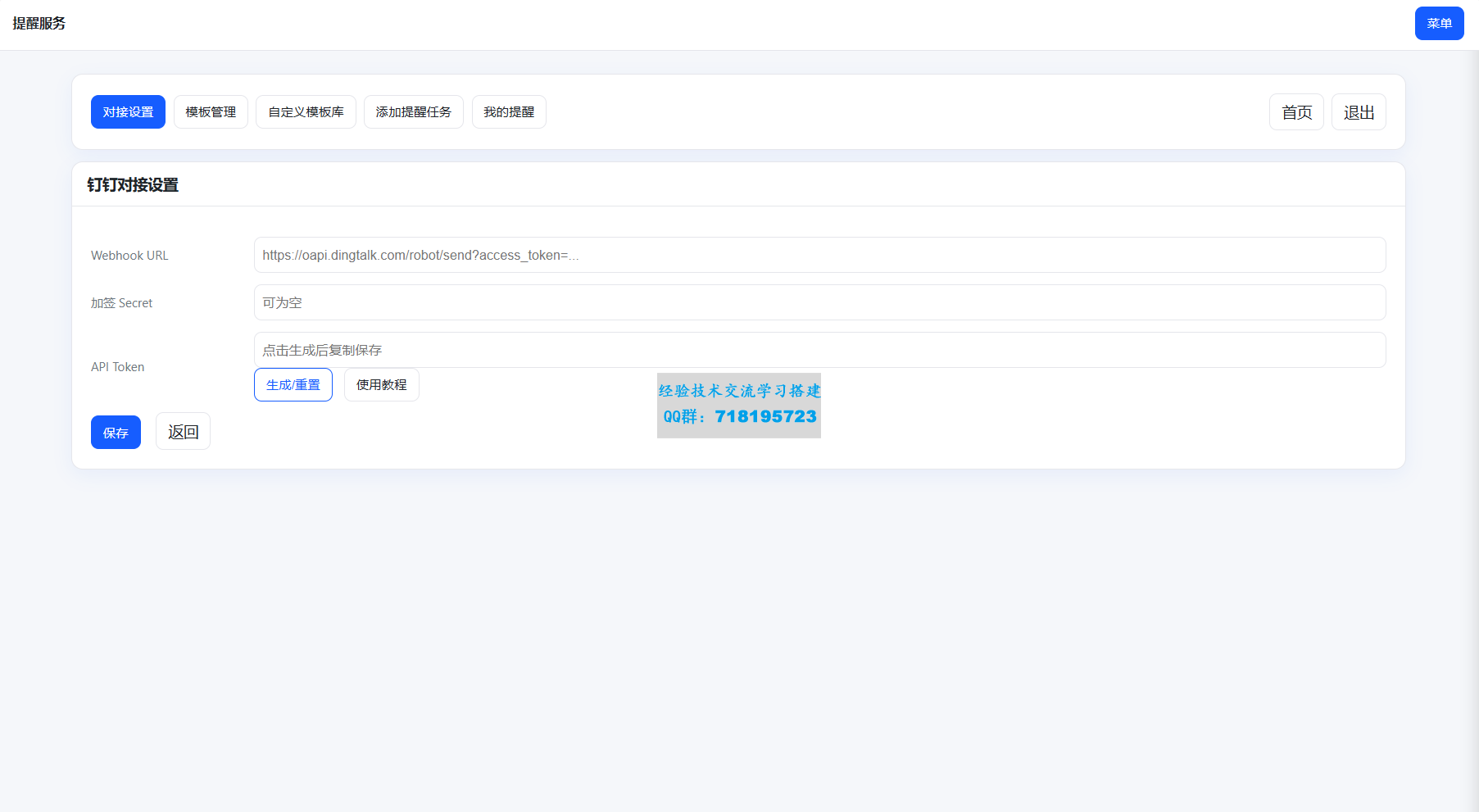Click the 加签 Secret input field
This screenshot has width=1479, height=812.
[x=819, y=302]
